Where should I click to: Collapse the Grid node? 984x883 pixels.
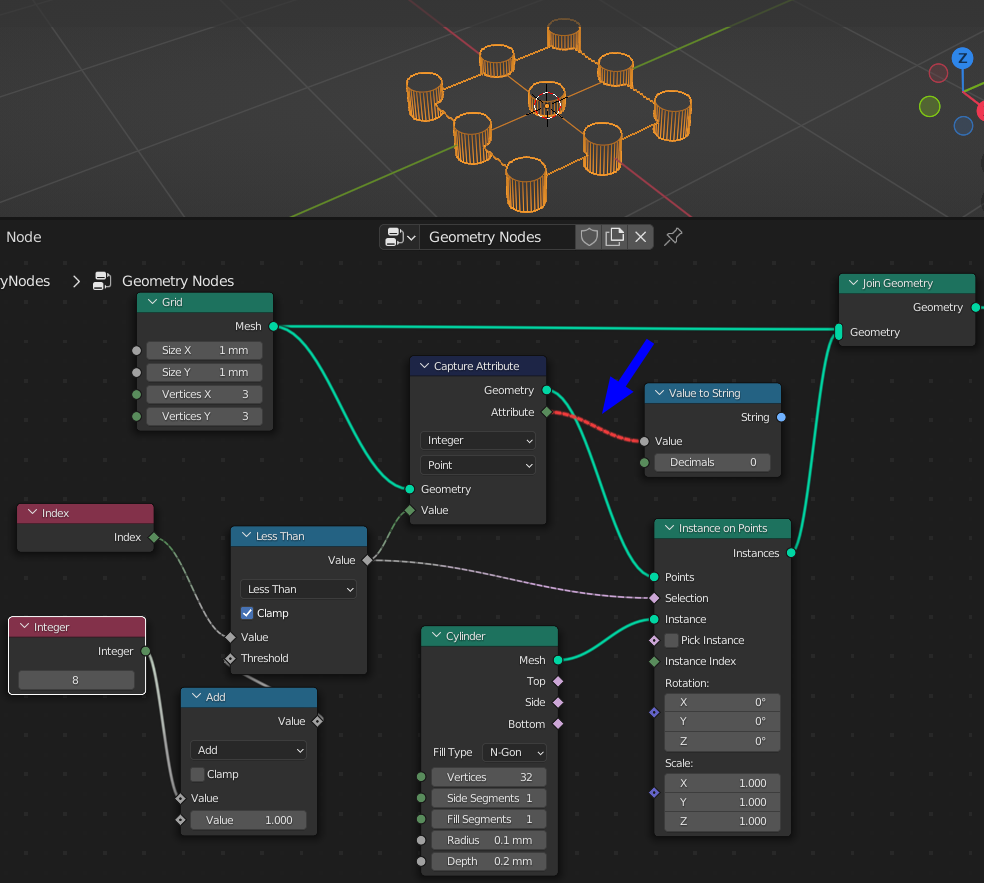click(152, 302)
